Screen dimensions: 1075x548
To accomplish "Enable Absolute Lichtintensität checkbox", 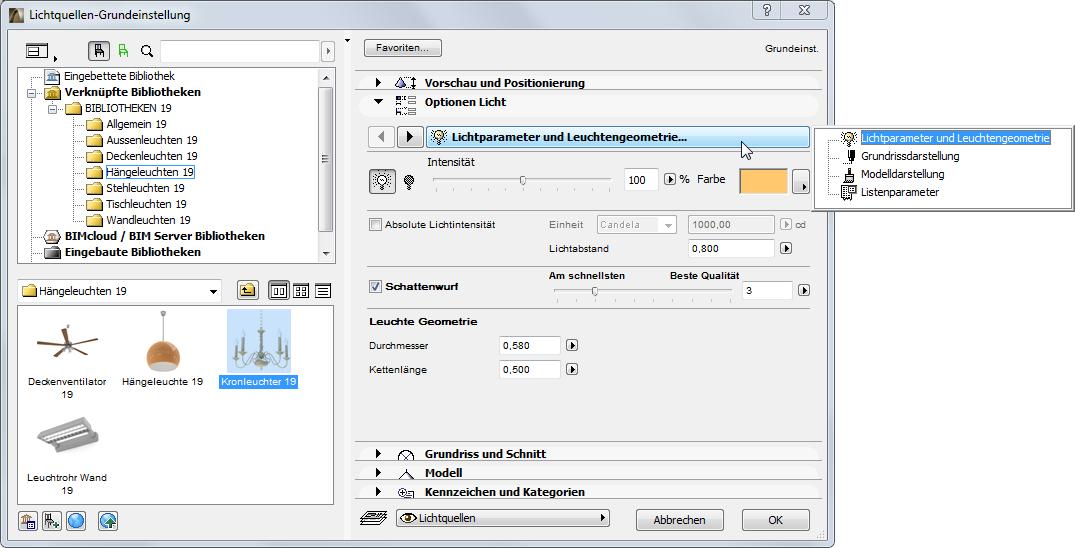I will [375, 224].
